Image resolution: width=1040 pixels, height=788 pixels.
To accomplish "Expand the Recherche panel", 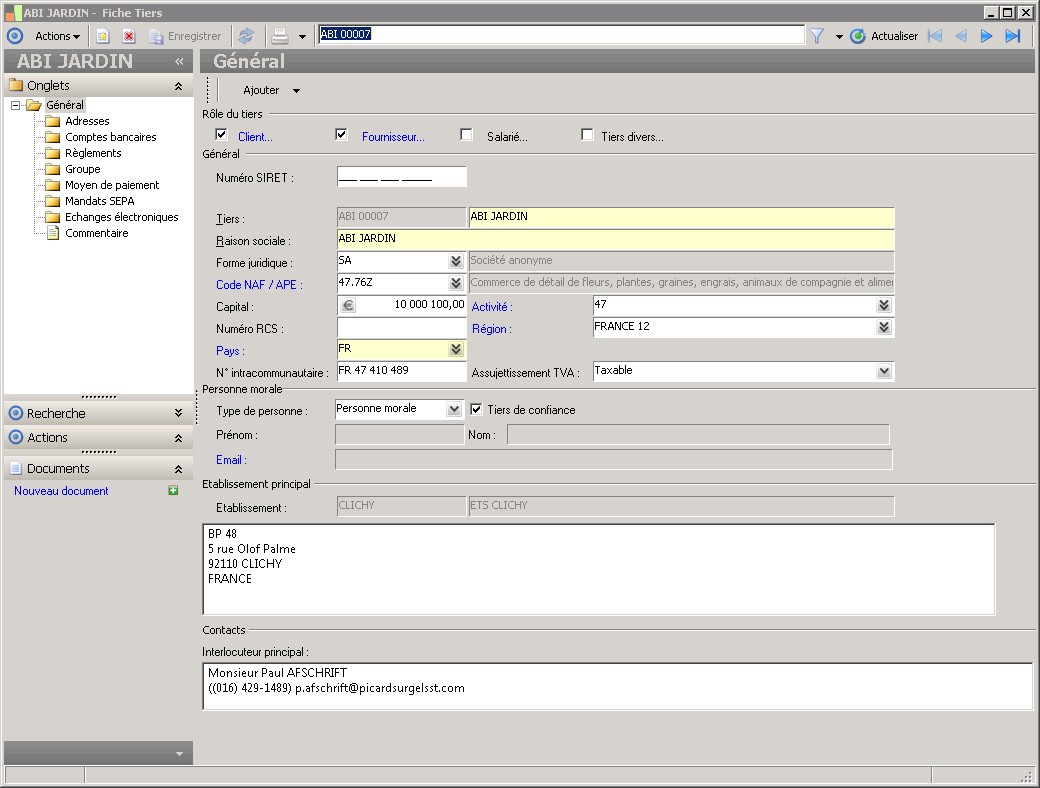I will pyautogui.click(x=178, y=413).
